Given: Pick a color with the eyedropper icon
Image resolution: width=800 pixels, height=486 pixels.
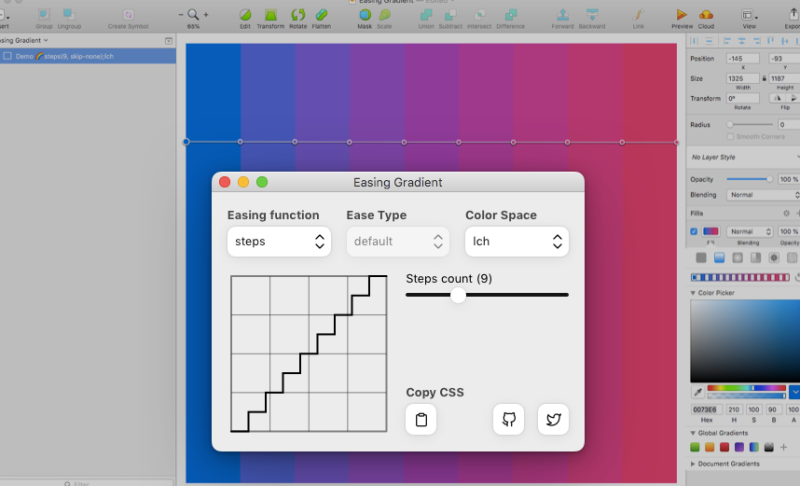Looking at the screenshot, I should point(697,392).
